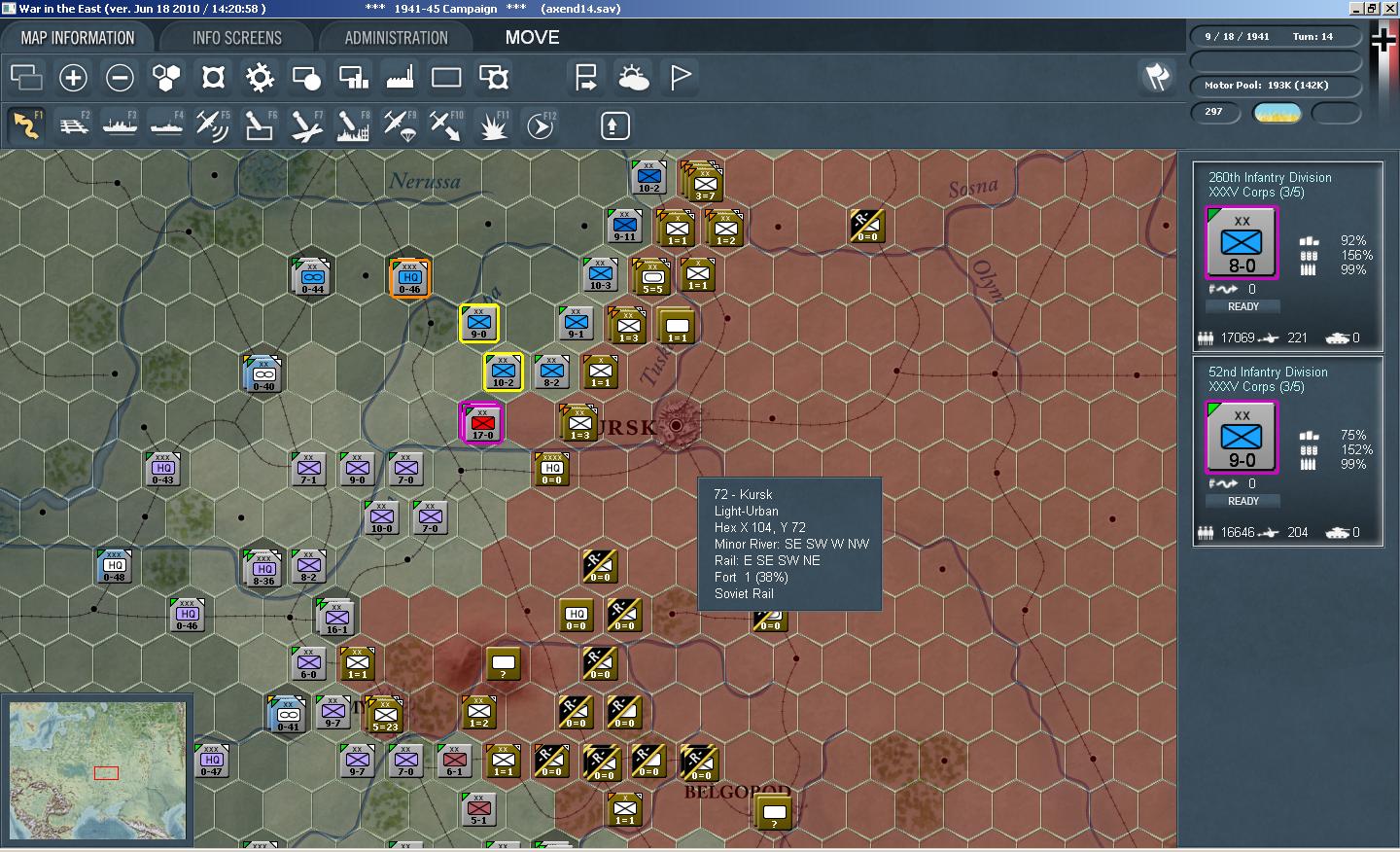1400x852 pixels.
Task: Select the blue 9-11 infantry counter
Action: click(x=624, y=227)
